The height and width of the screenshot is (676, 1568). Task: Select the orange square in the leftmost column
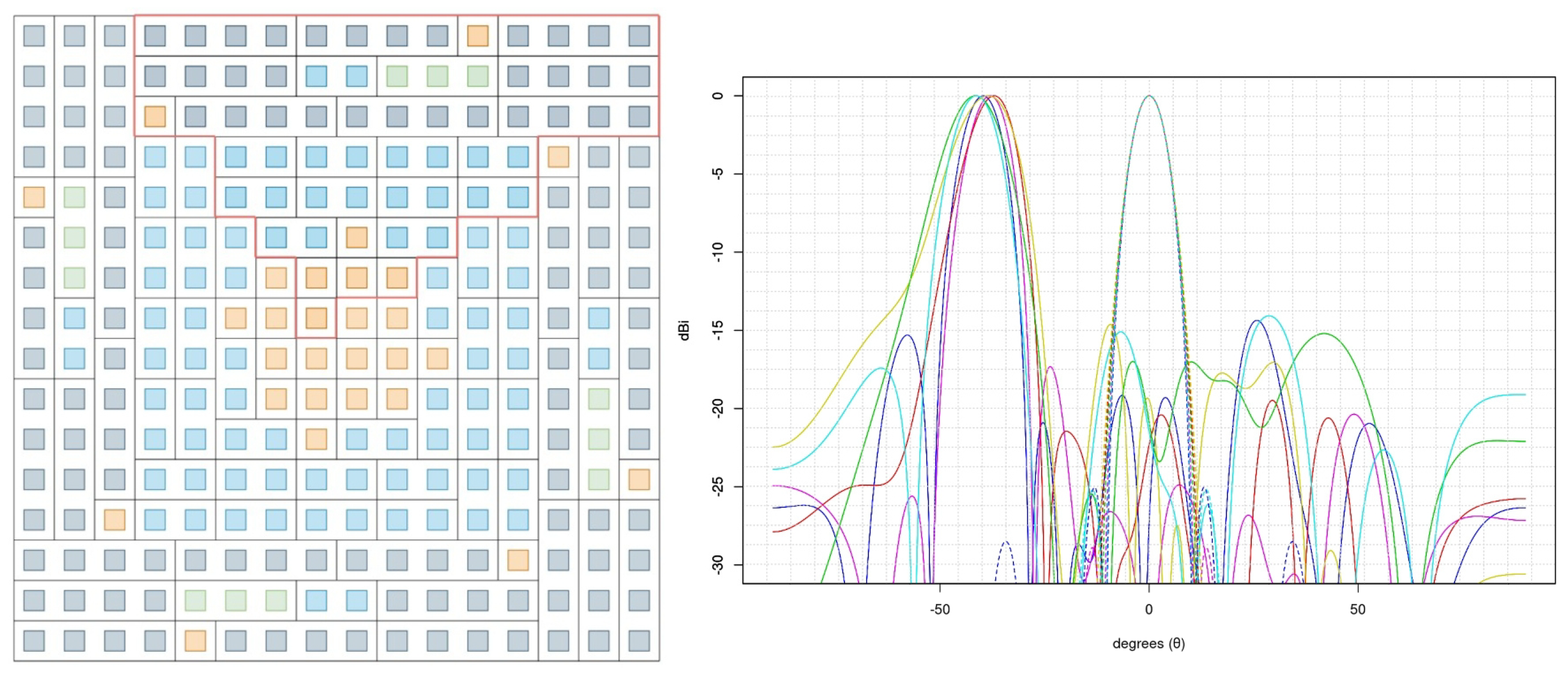[x=33, y=197]
